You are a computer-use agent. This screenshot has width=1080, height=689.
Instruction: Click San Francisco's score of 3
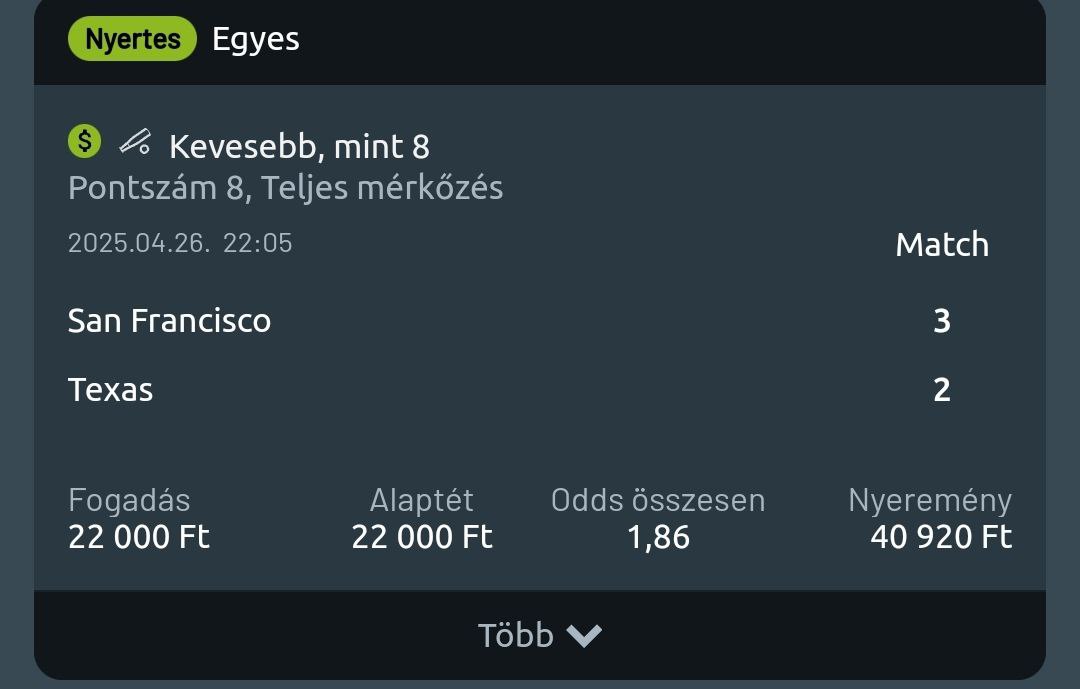(x=941, y=321)
